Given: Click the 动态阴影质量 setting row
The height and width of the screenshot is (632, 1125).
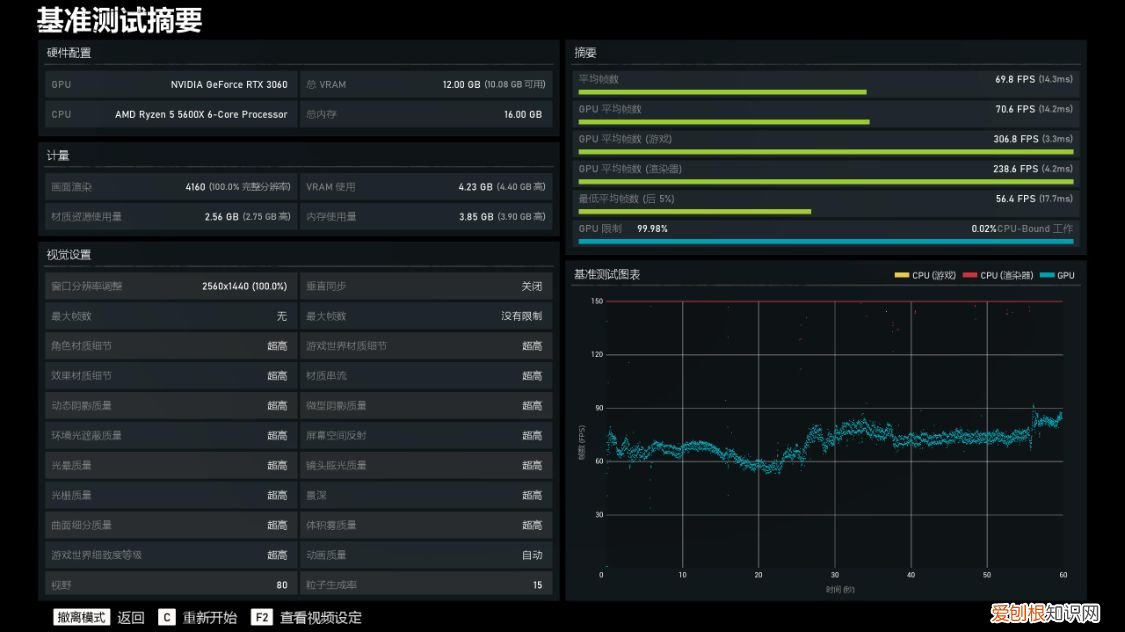Looking at the screenshot, I should [x=170, y=405].
